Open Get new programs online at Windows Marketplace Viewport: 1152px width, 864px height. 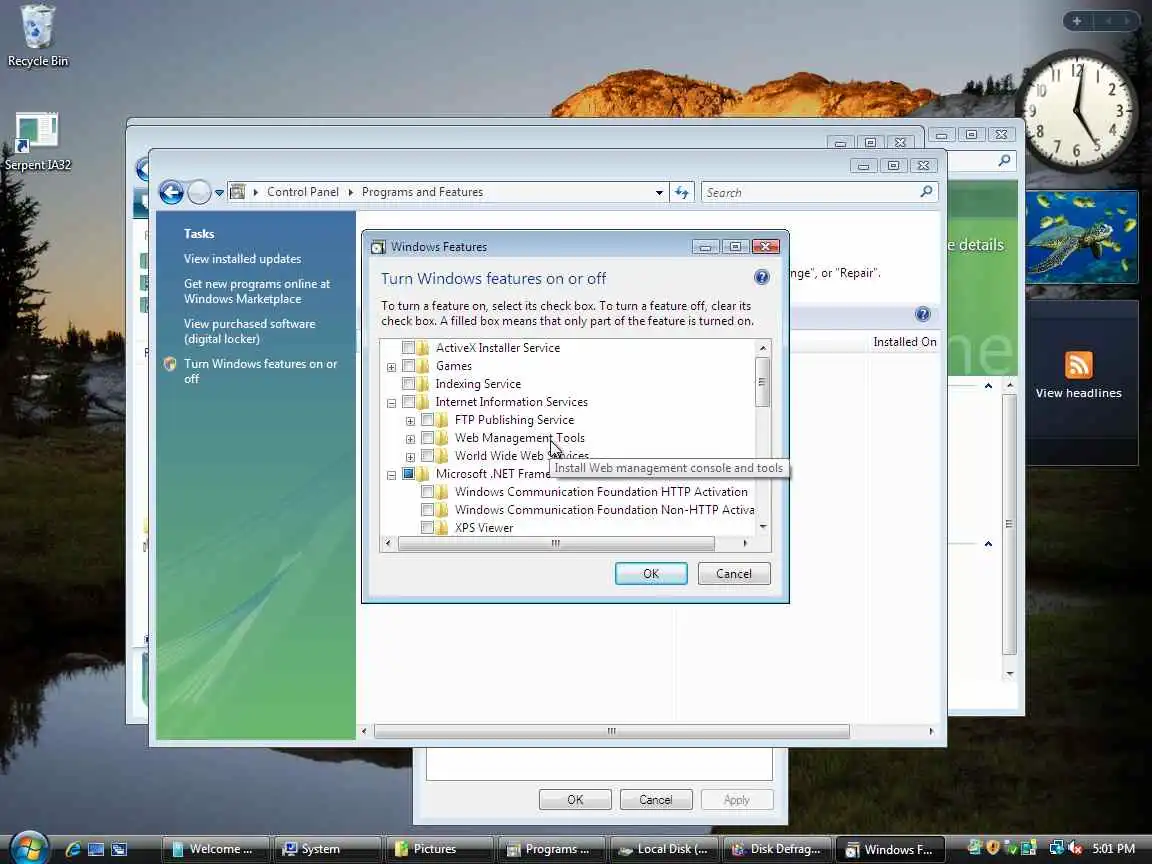click(x=257, y=291)
